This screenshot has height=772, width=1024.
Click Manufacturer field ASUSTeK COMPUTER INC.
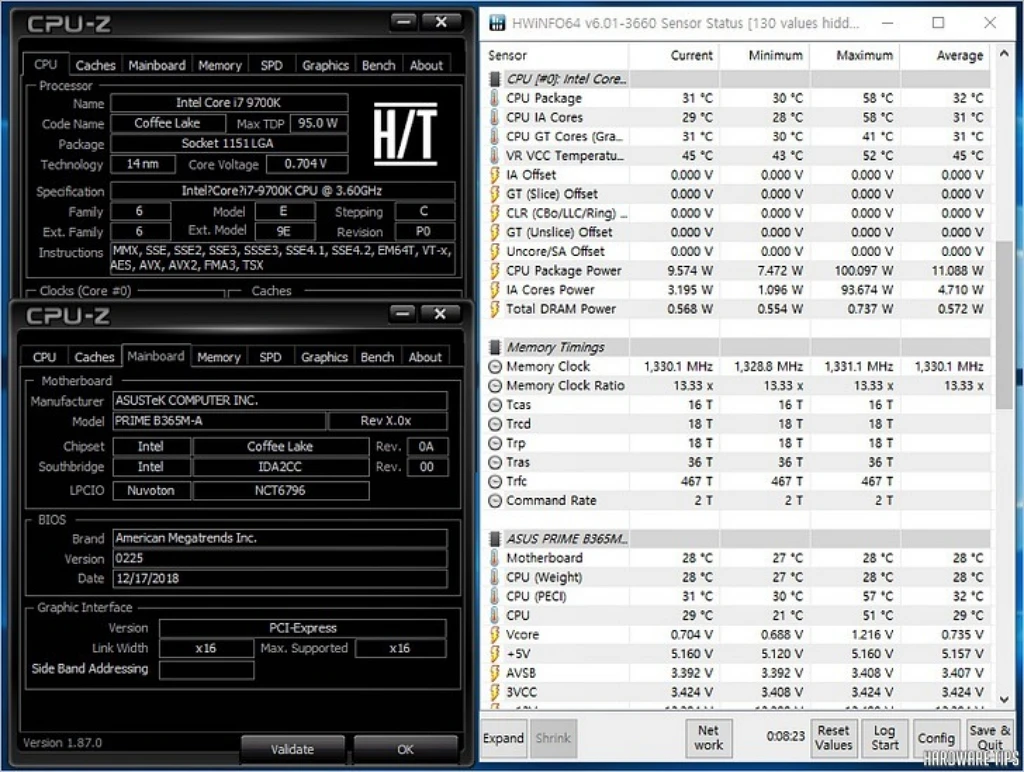280,400
